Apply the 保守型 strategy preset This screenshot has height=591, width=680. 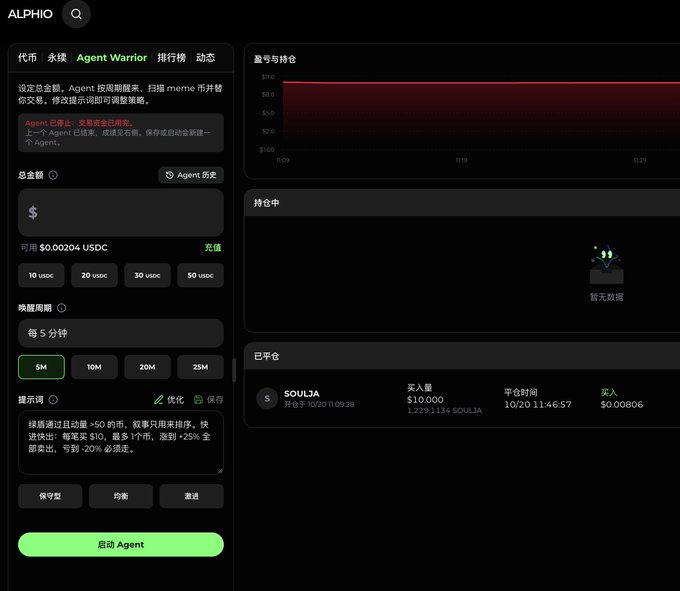tap(50, 496)
